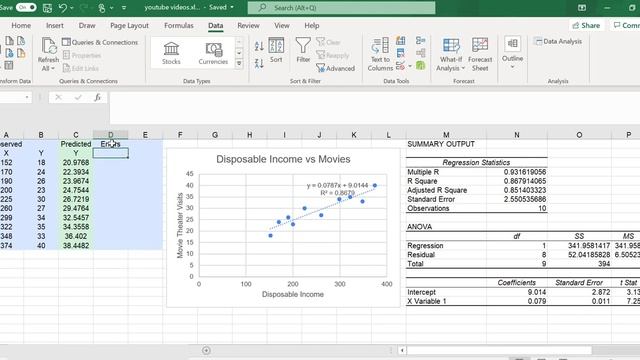Click Sort Z to A icon

coord(259,63)
